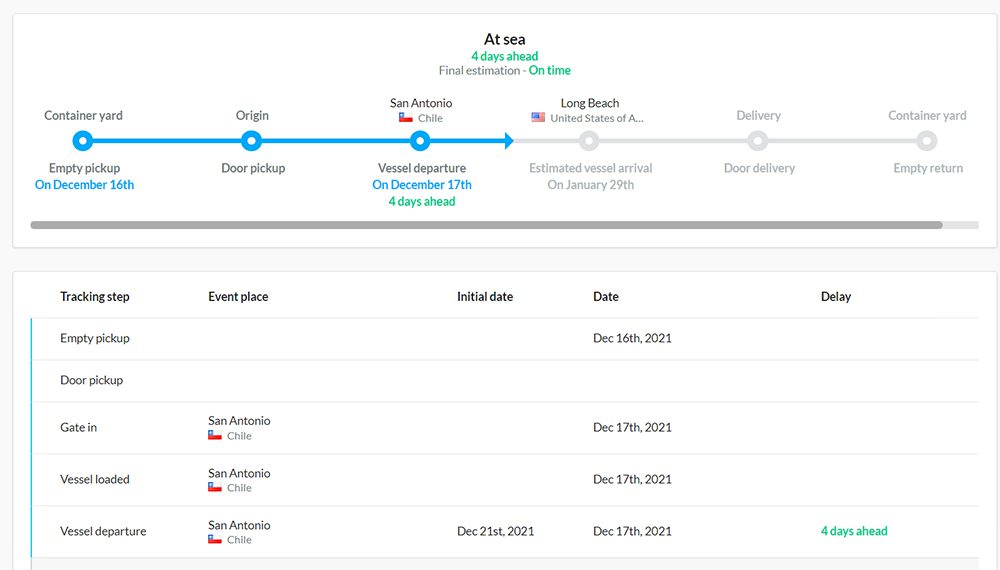Screen dimensions: 1000x570
Task: Click the United States flag icon
Action: point(538,118)
